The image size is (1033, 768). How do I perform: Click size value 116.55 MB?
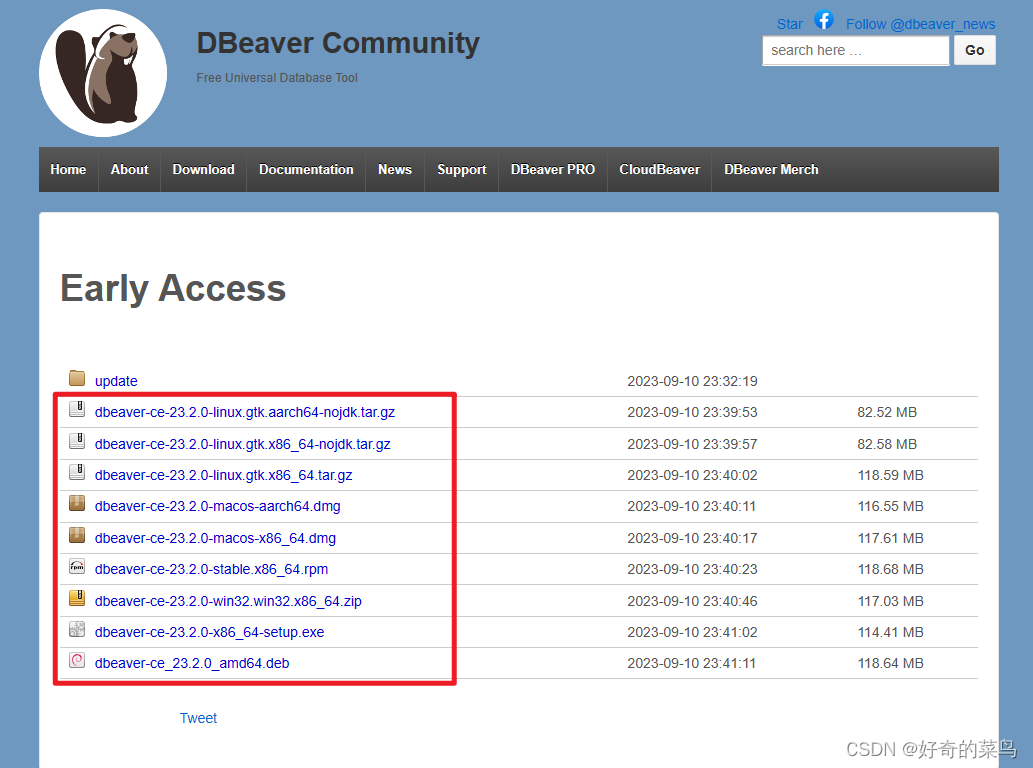(891, 507)
